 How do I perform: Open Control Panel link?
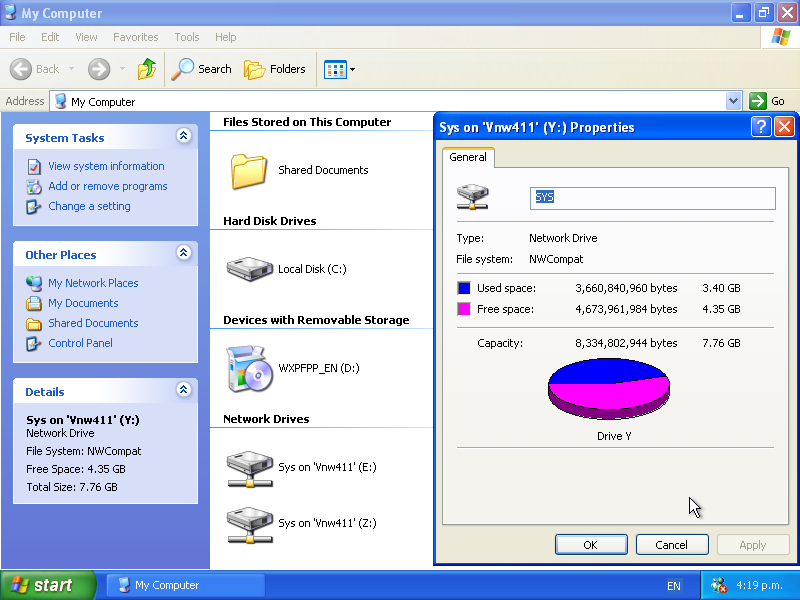point(81,343)
